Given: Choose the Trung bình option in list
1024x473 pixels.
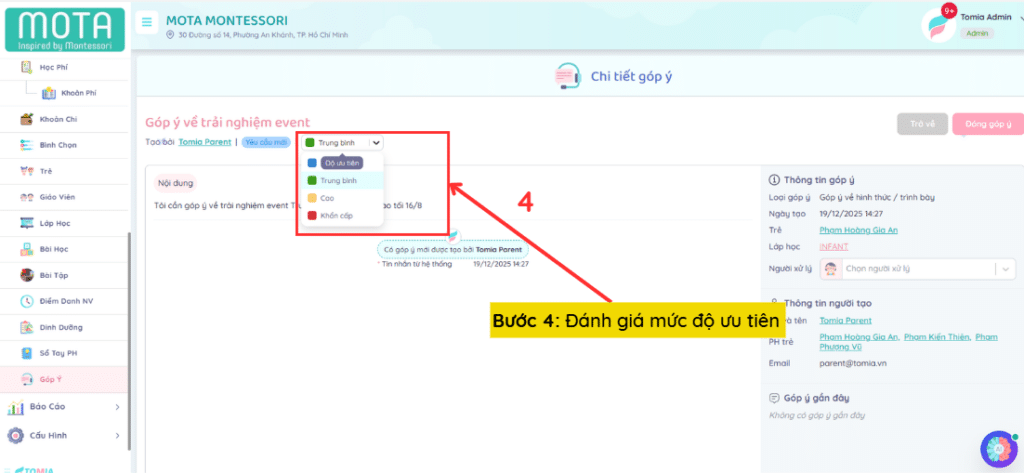Looking at the screenshot, I should (338, 181).
